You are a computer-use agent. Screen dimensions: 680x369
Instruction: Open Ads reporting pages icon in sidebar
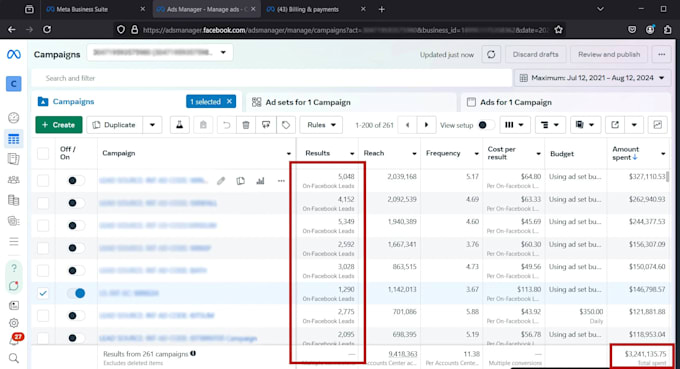coord(13,159)
